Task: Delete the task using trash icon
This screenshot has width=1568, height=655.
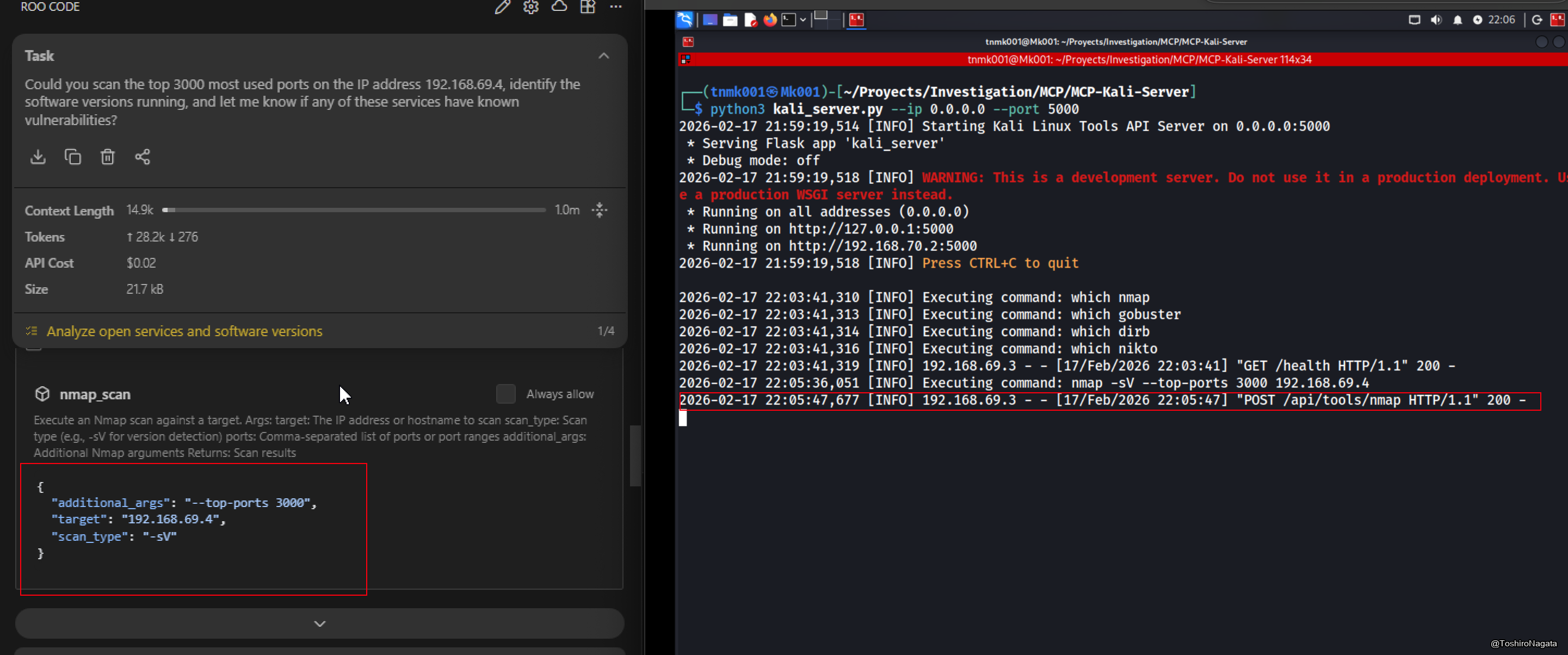Action: coord(107,157)
